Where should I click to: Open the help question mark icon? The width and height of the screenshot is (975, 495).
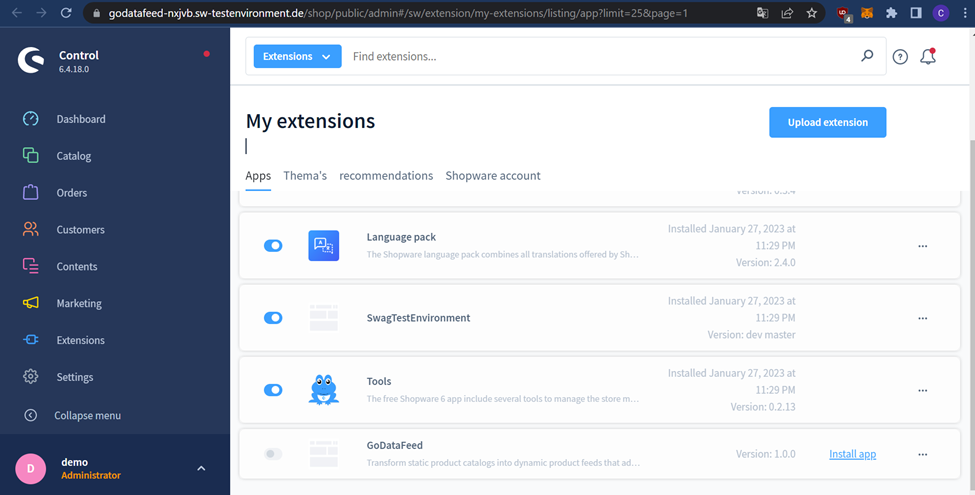pos(900,57)
